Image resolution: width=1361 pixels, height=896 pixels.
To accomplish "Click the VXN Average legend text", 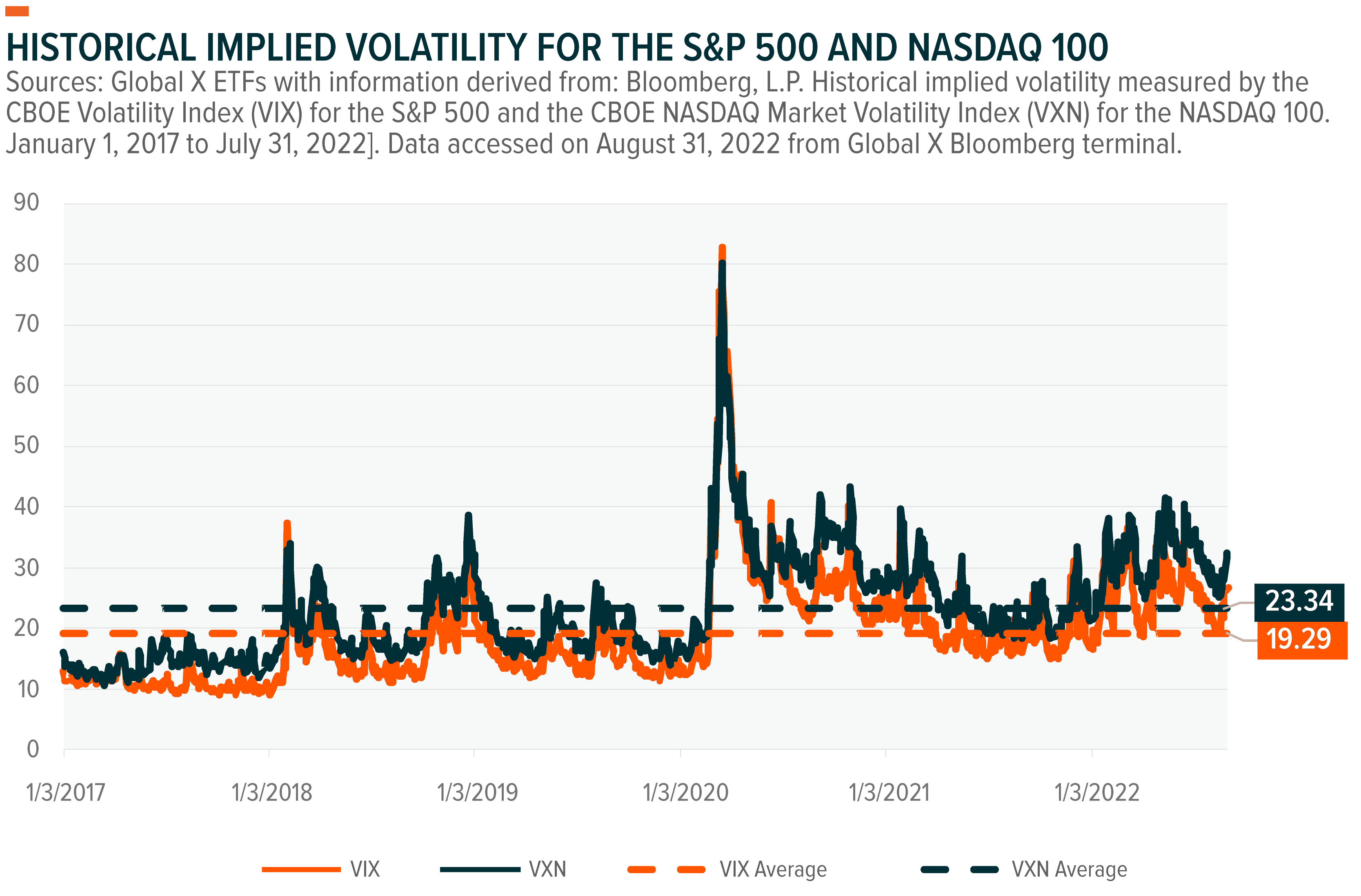I will point(1070,870).
